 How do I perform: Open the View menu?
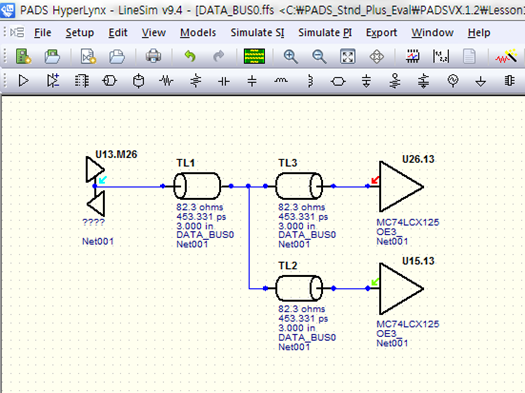pos(154,32)
